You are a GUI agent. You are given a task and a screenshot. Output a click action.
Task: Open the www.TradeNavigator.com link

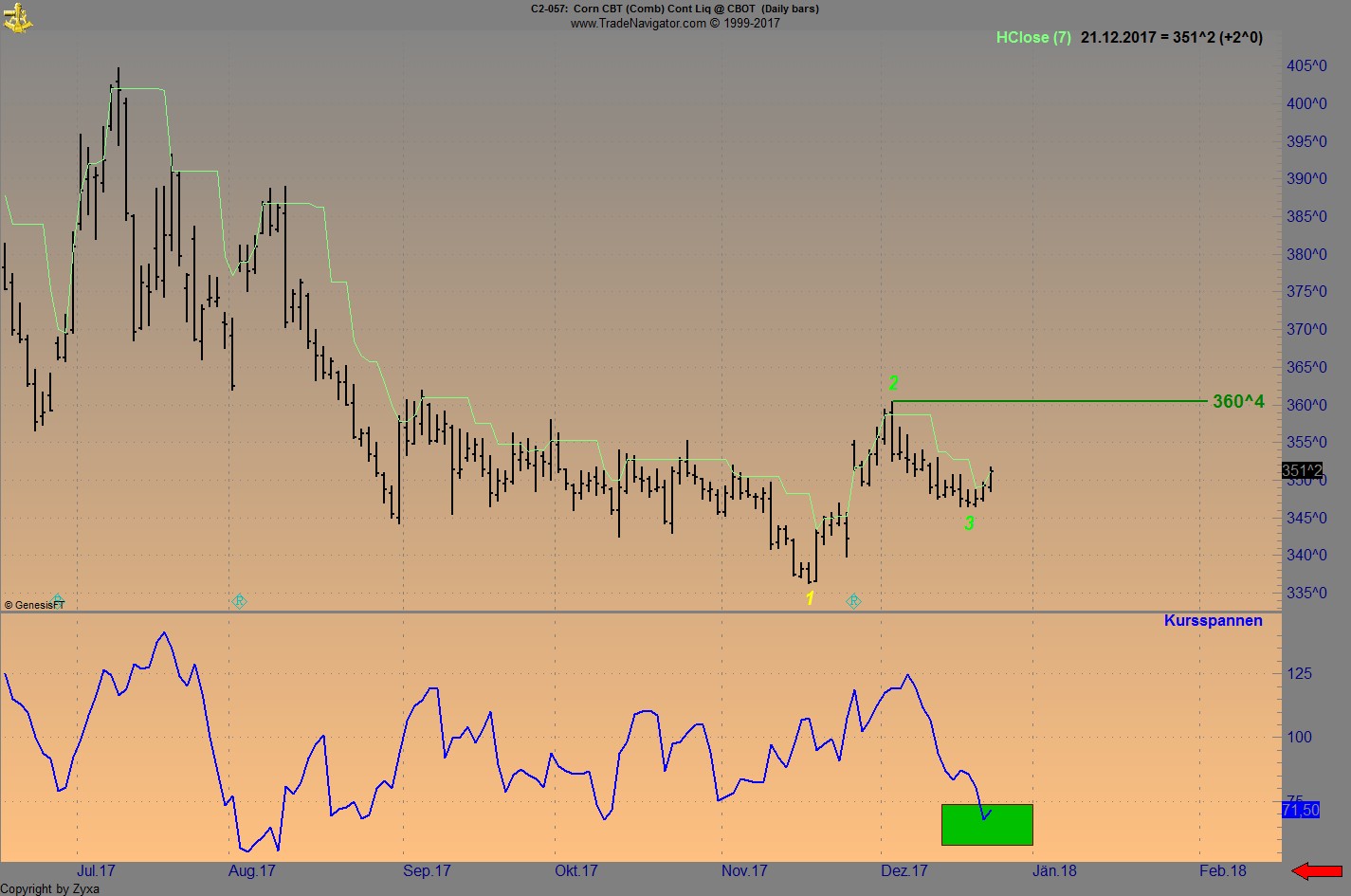tap(675, 23)
